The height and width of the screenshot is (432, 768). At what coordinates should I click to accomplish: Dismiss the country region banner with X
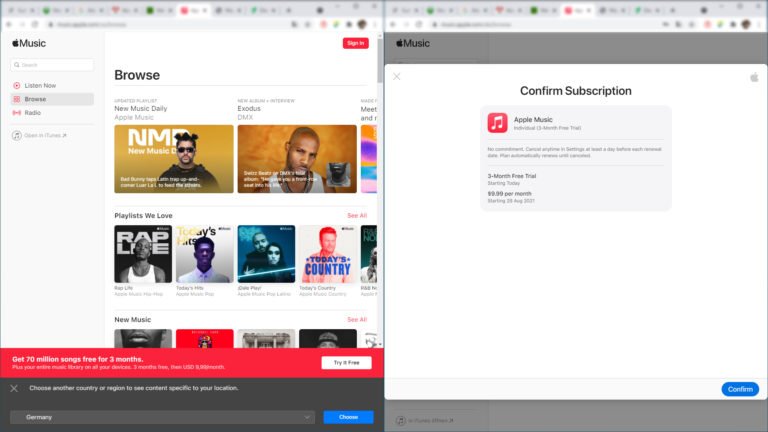coord(14,388)
